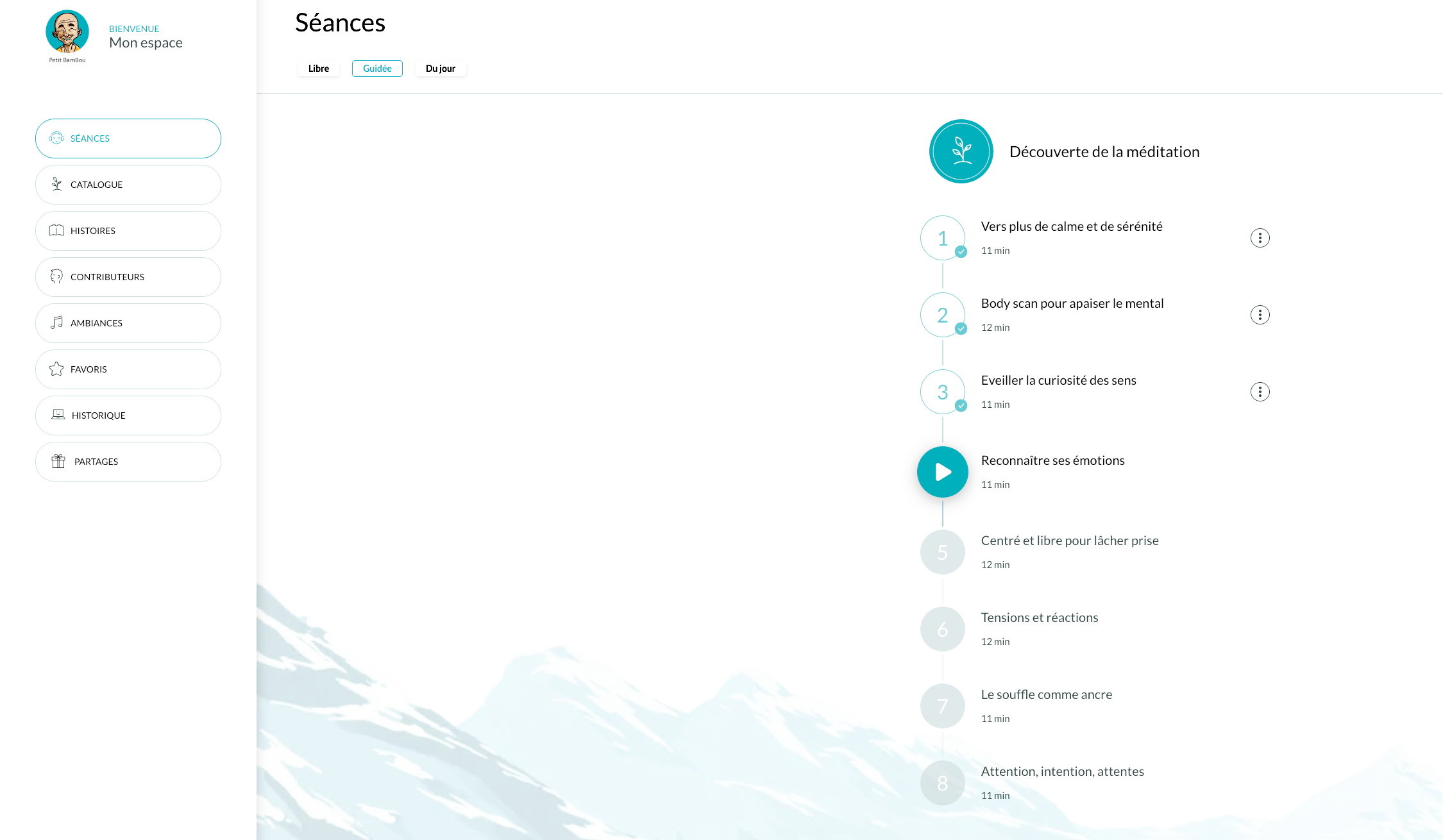Click locked session 5 Centré et libre
The width and height of the screenshot is (1443, 840).
(942, 552)
